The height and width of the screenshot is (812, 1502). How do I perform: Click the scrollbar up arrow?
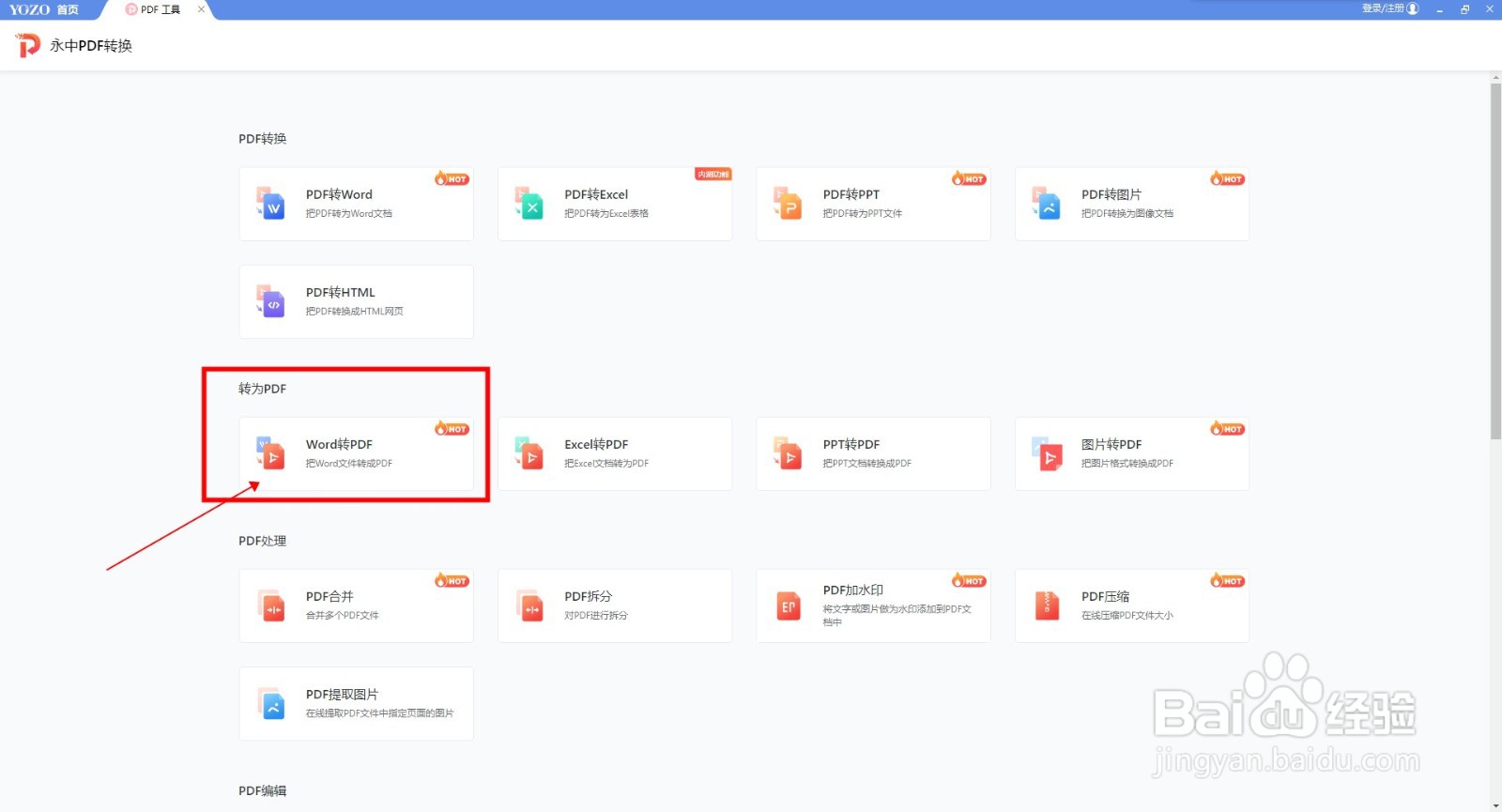click(x=1495, y=77)
